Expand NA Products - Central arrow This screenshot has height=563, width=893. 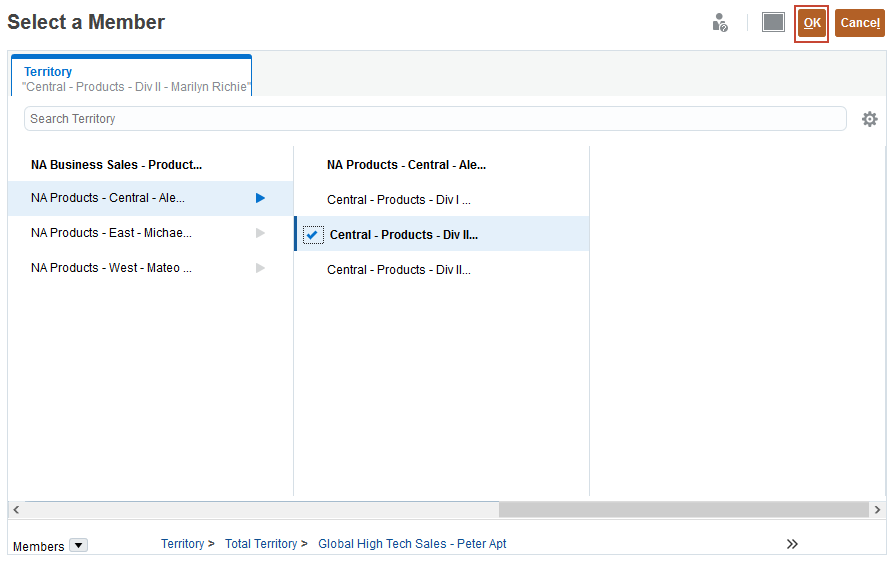pyautogui.click(x=260, y=198)
